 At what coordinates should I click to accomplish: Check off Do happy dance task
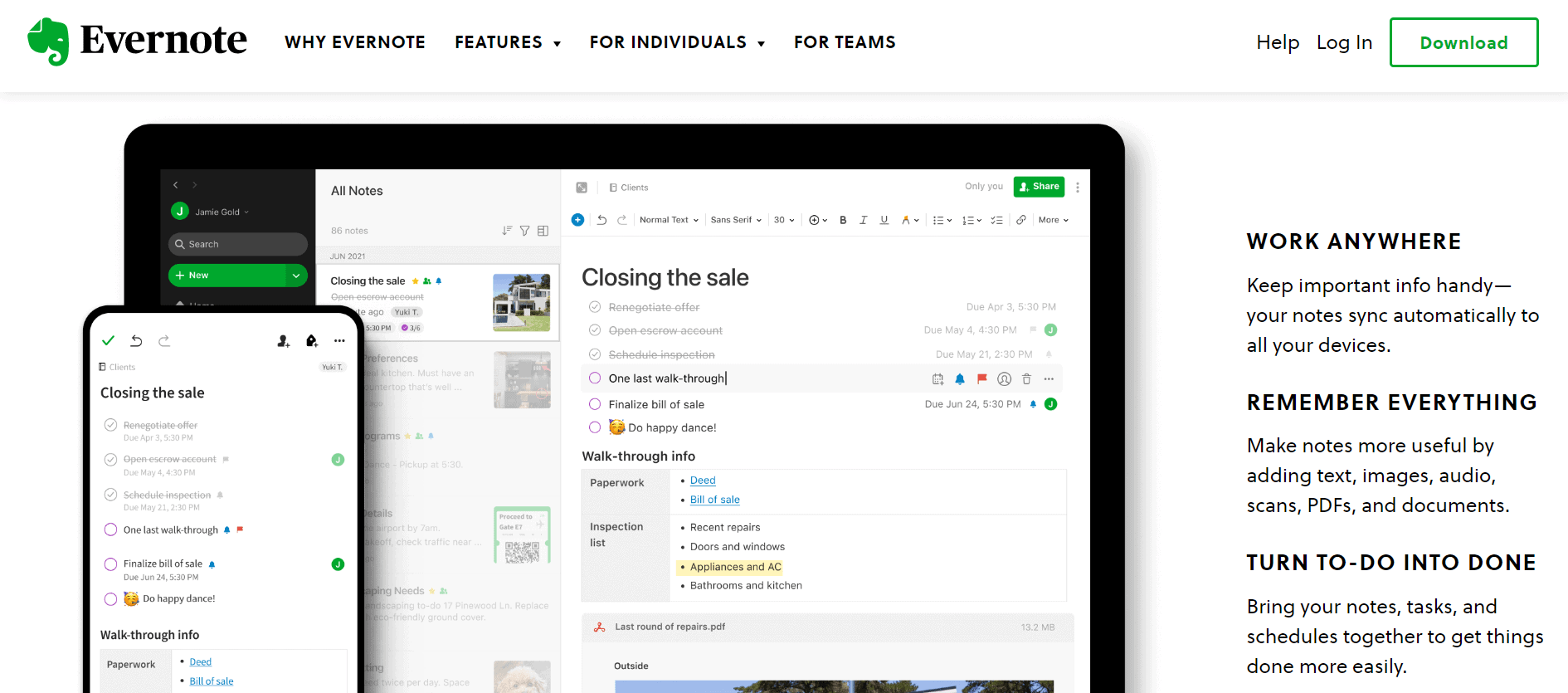coord(595,427)
